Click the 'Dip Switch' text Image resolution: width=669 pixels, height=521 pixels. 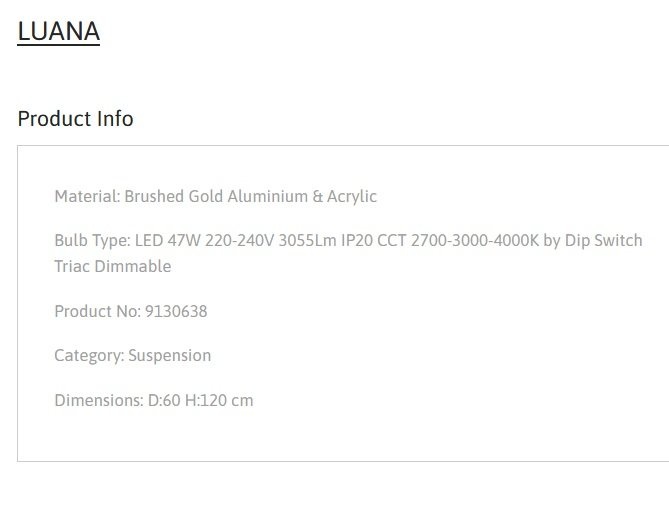coord(604,241)
